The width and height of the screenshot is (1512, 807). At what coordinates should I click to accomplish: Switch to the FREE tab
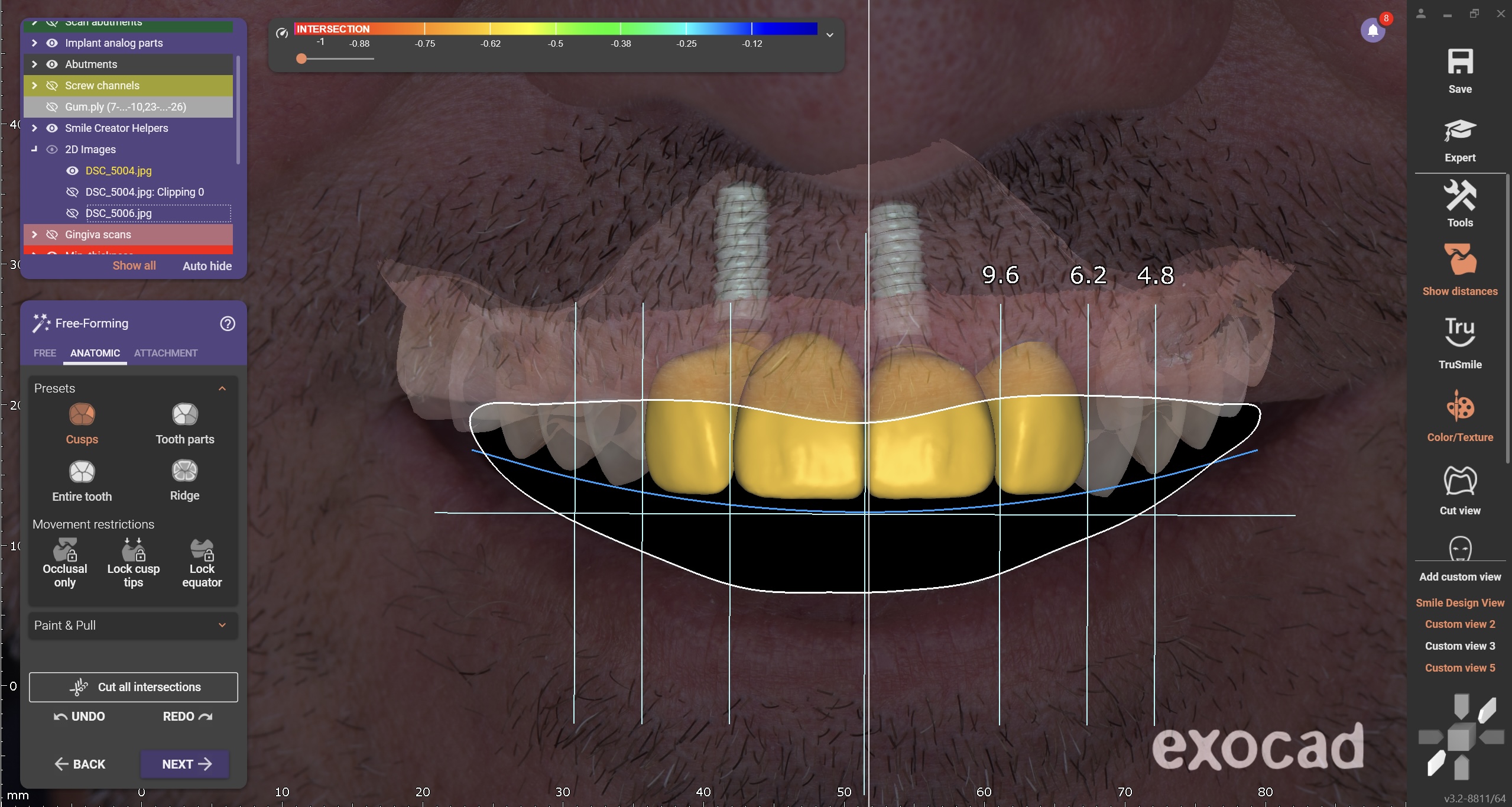click(45, 353)
